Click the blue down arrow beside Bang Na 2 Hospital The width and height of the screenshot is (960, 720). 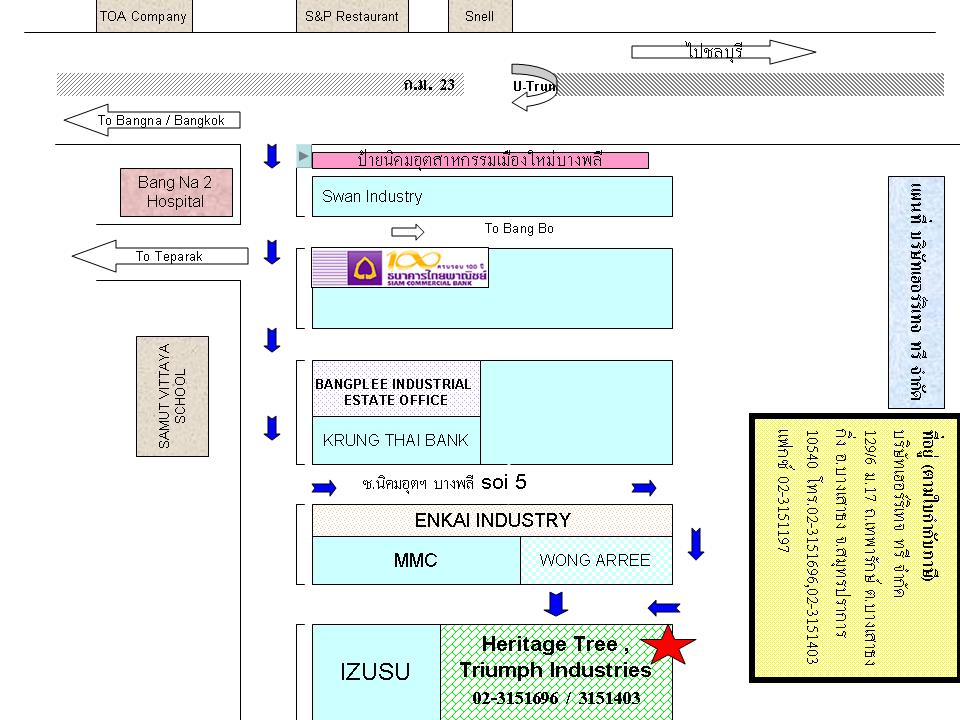click(x=272, y=156)
